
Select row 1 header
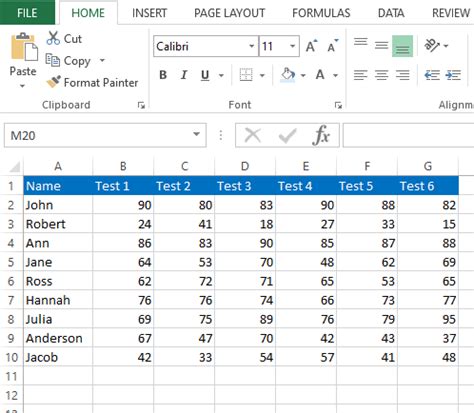(x=11, y=186)
